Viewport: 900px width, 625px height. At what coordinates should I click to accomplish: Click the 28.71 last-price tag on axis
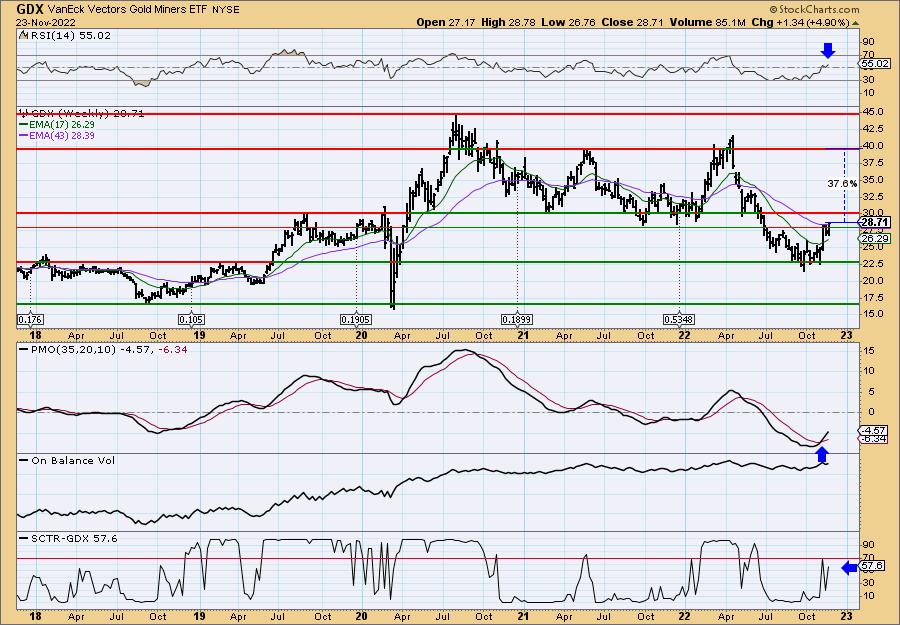tap(876, 222)
